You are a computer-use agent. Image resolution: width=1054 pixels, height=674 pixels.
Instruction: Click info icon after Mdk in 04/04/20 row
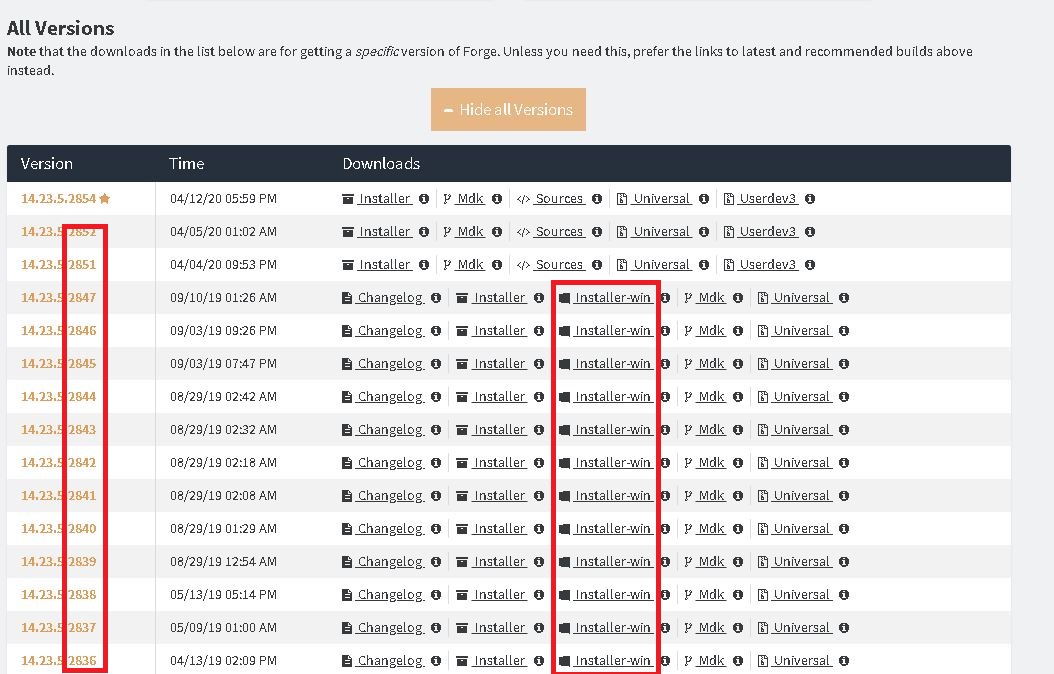[497, 265]
